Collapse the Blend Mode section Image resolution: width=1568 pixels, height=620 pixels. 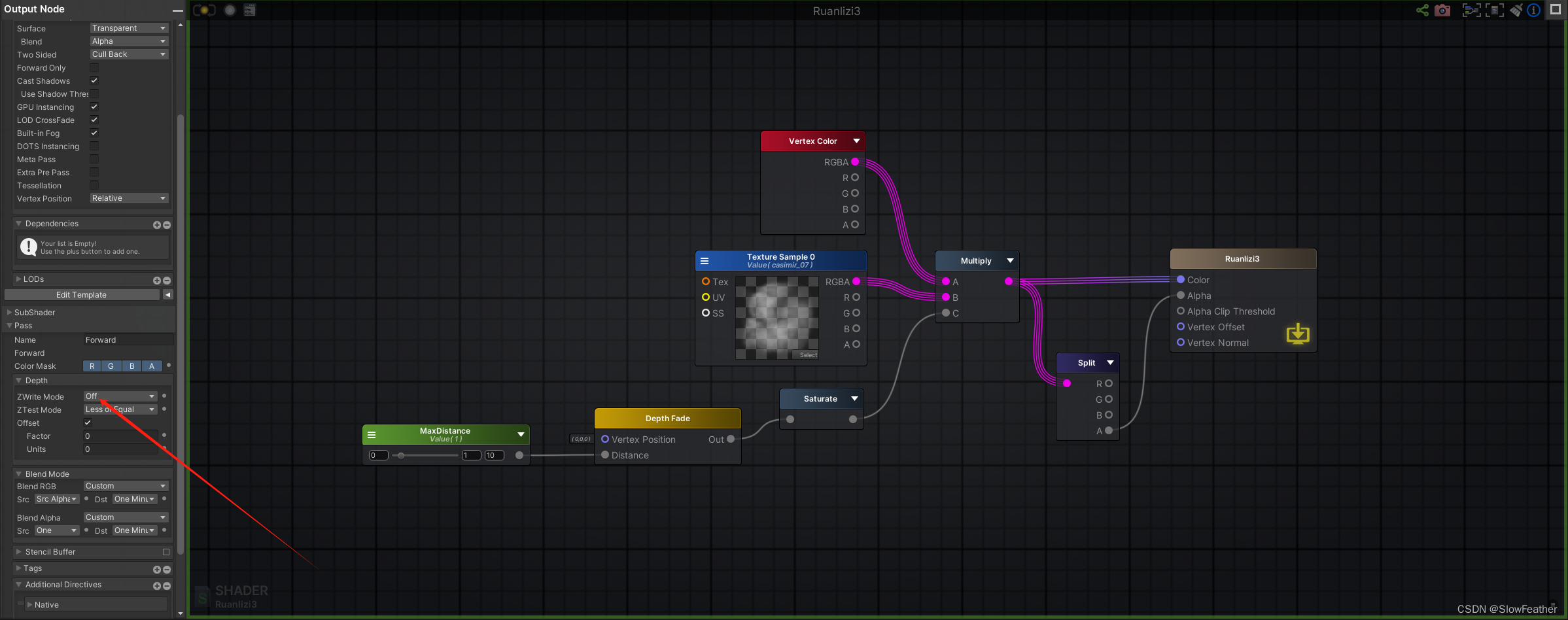tap(19, 474)
